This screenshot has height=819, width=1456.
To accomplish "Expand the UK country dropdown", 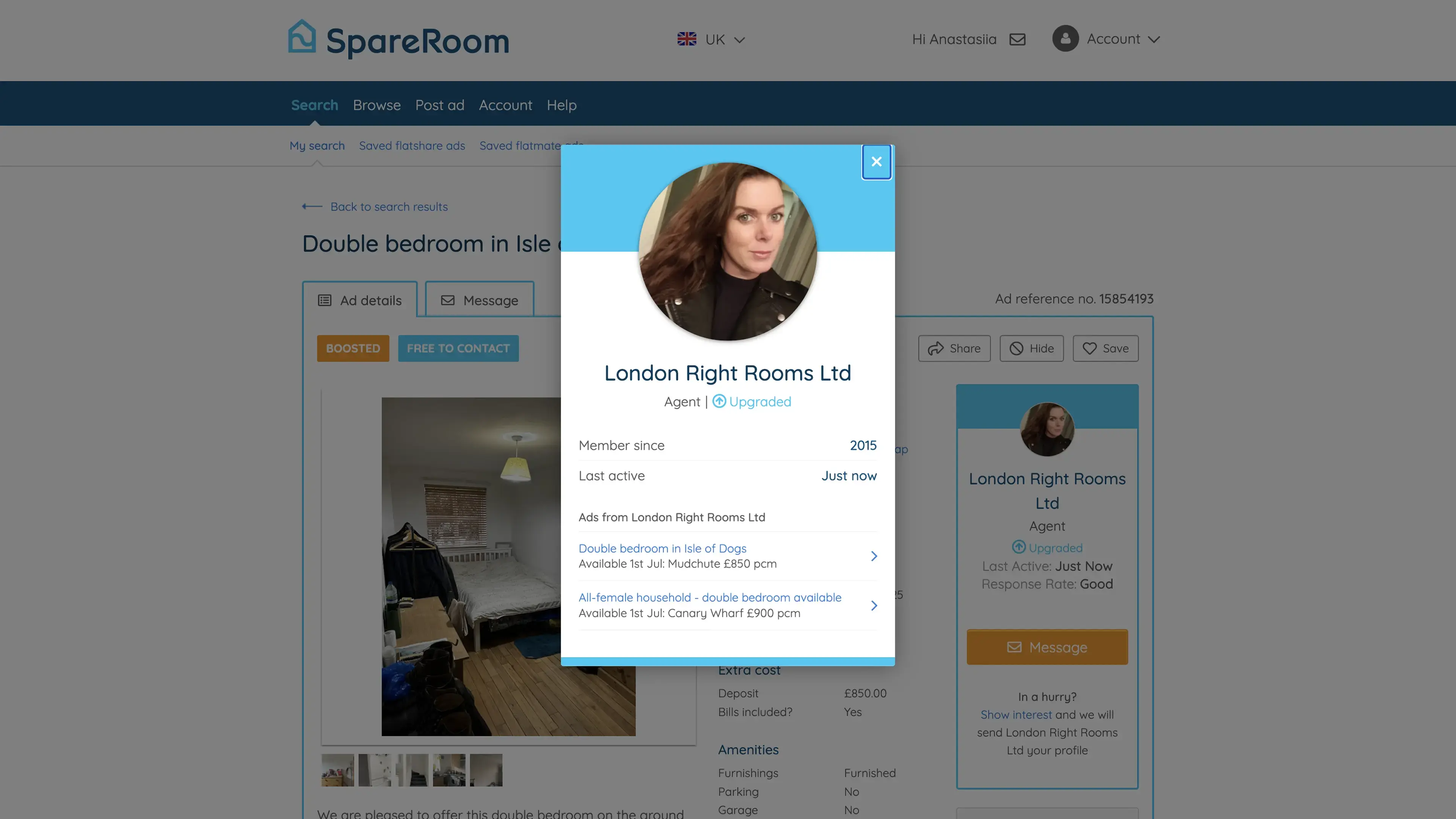I will 711,39.
